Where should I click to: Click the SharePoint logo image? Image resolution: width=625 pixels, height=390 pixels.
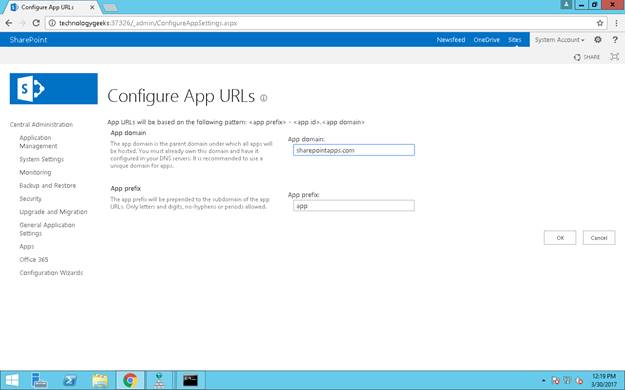click(53, 89)
